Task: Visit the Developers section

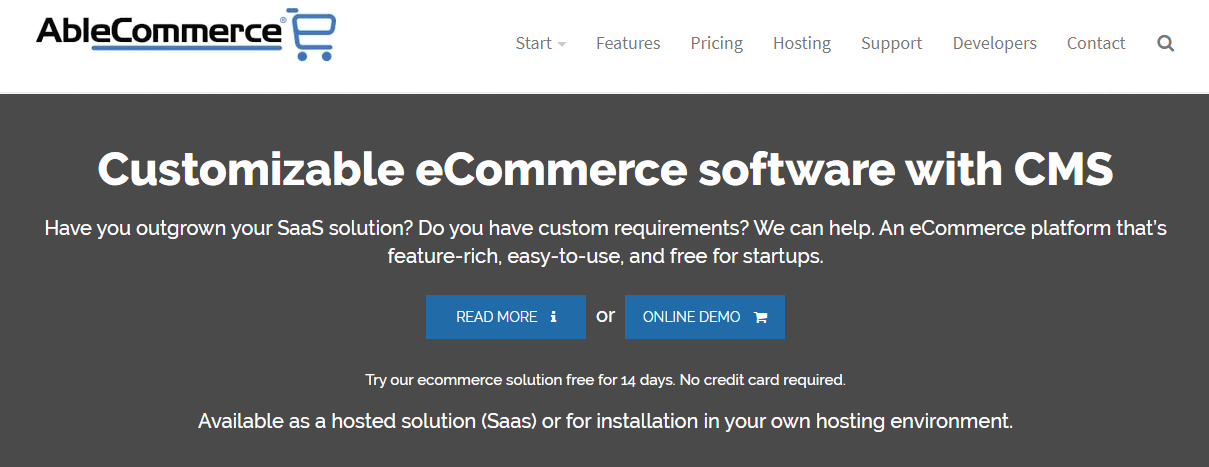Action: (x=995, y=43)
